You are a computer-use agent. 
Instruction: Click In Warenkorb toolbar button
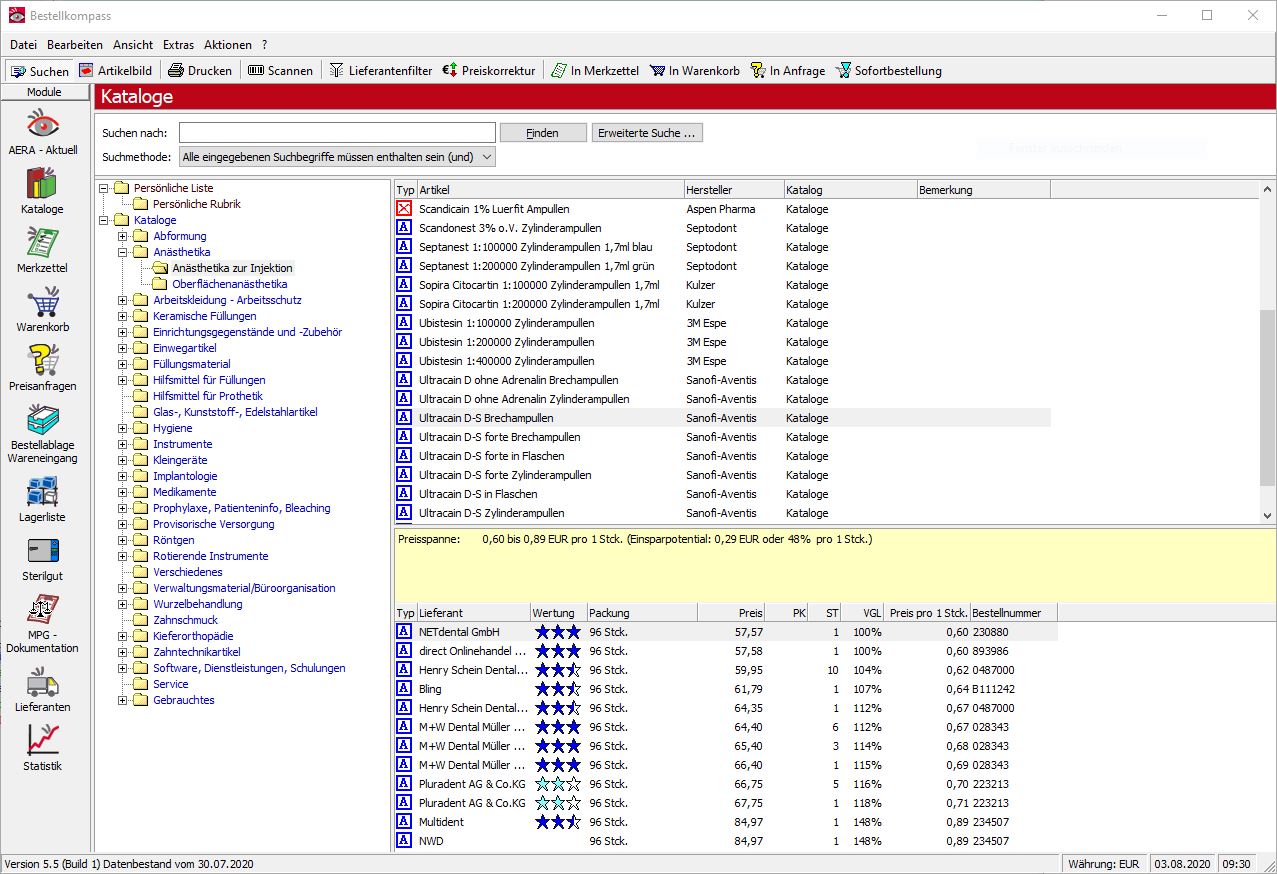tap(695, 71)
